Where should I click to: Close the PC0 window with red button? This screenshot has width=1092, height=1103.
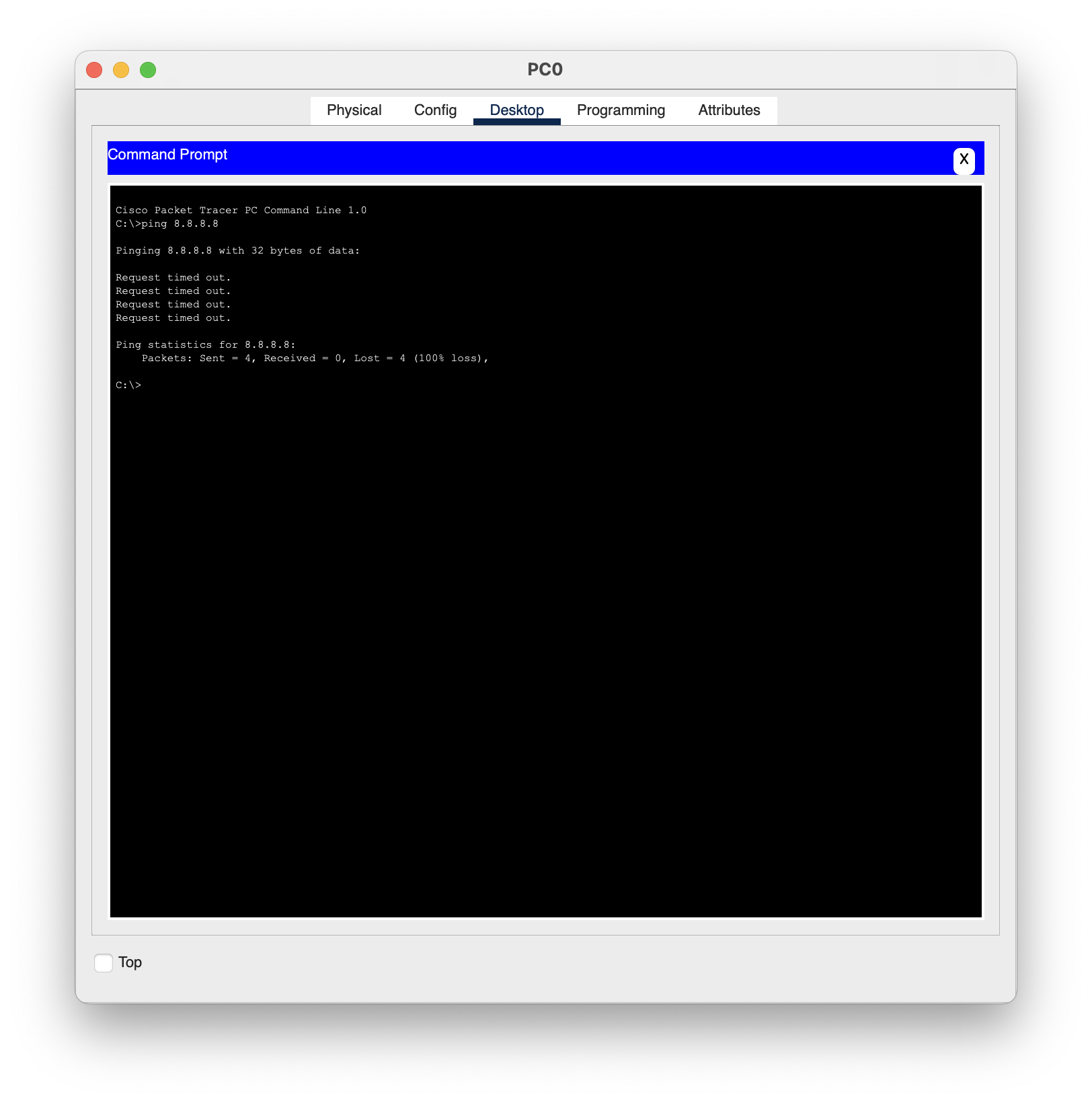point(94,70)
